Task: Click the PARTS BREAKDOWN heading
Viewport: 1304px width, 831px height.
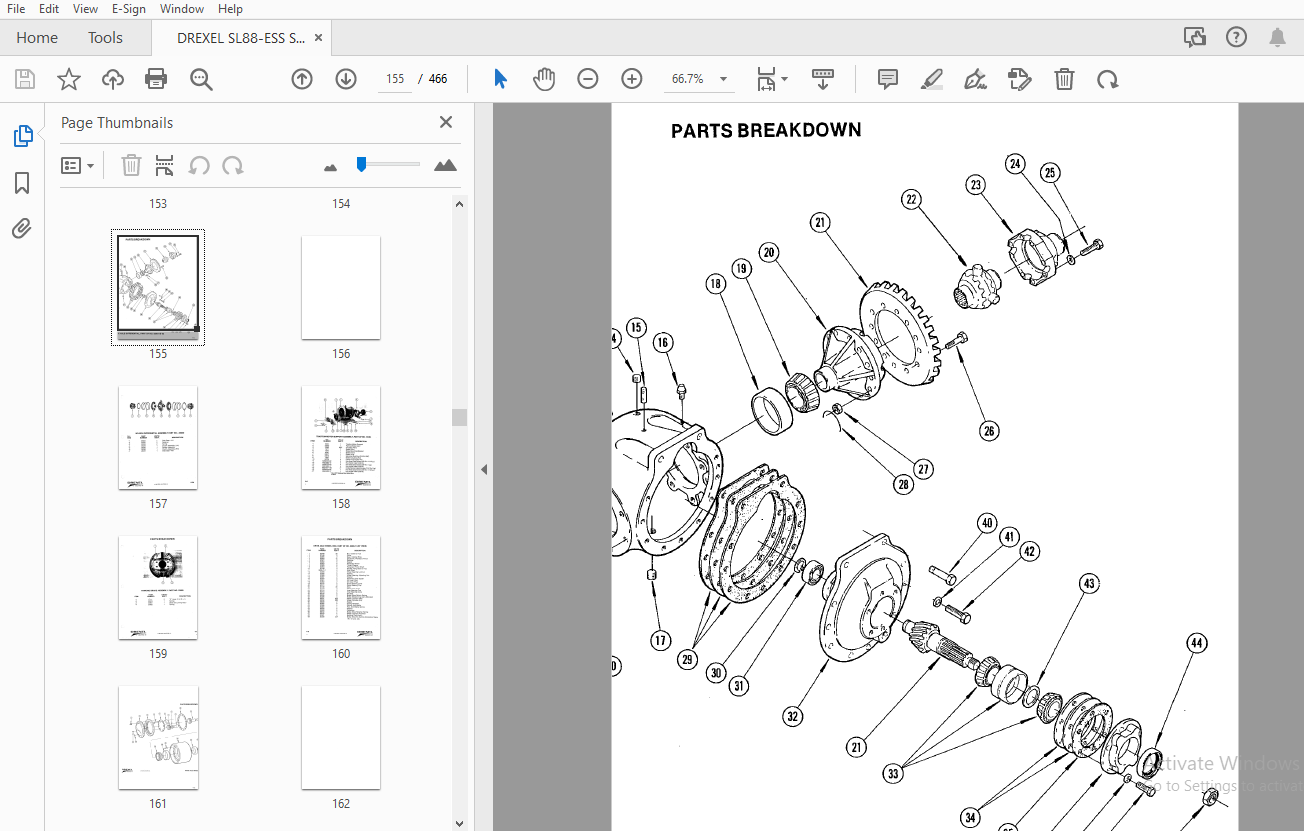Action: [766, 130]
